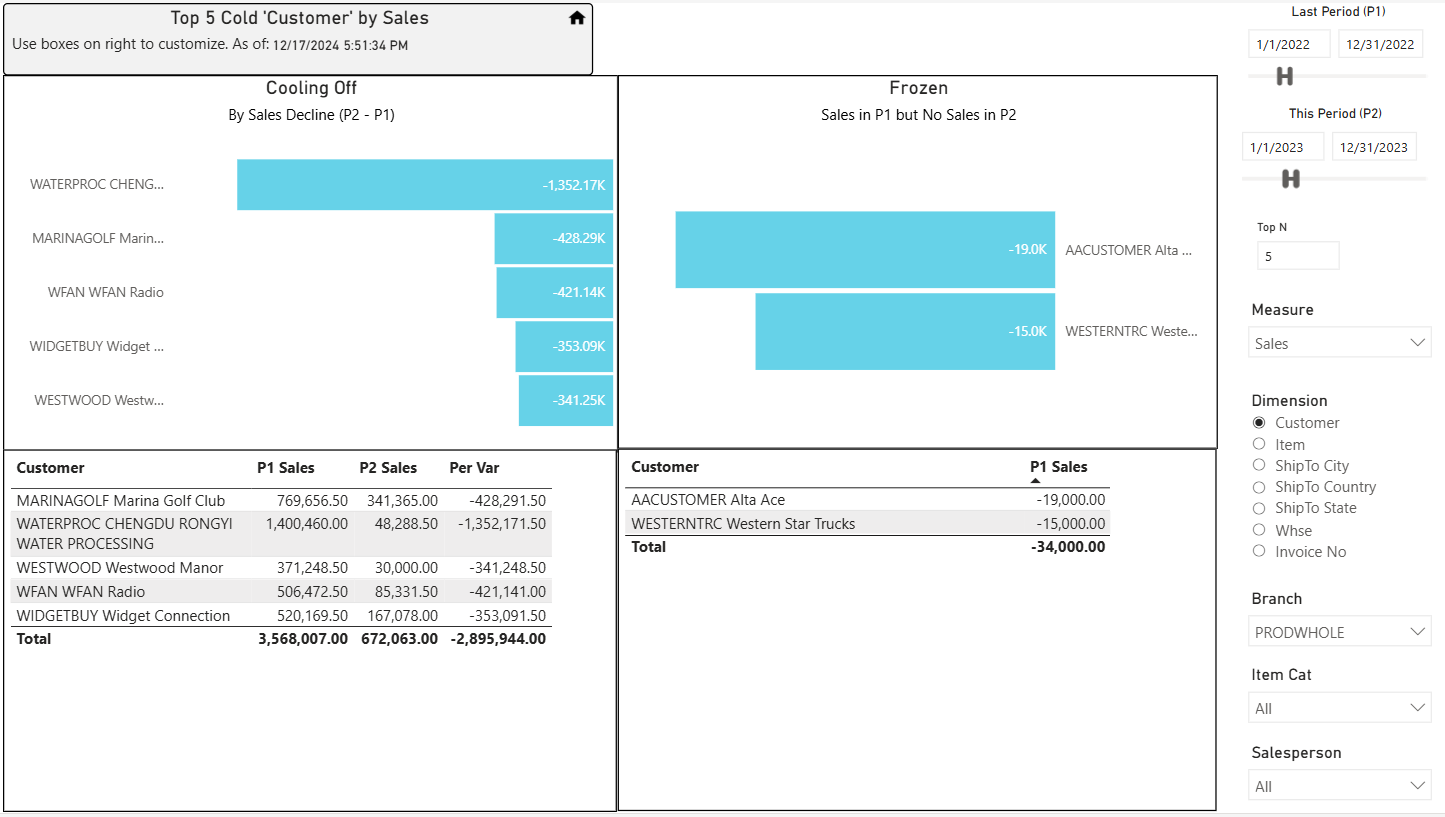This screenshot has width=1445, height=817.
Task: Select the Item dimension radio button
Action: point(1259,444)
